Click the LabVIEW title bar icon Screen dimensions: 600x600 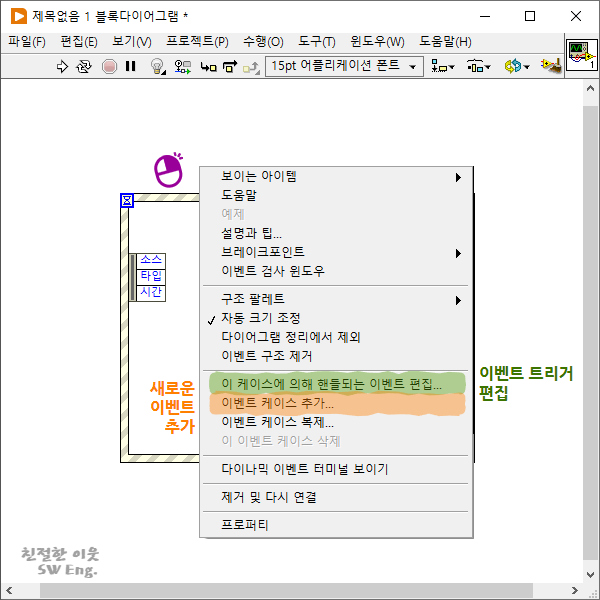point(19,16)
